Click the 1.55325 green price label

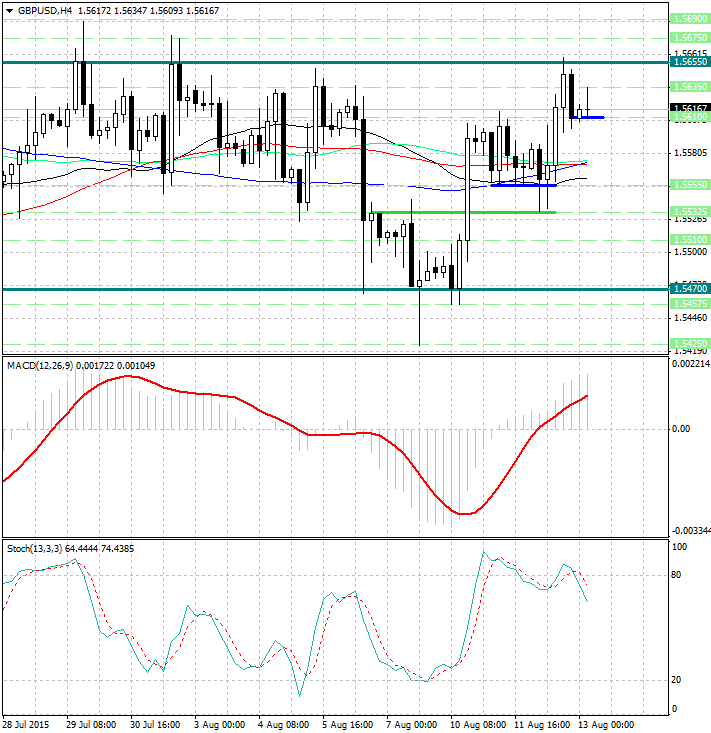[689, 212]
